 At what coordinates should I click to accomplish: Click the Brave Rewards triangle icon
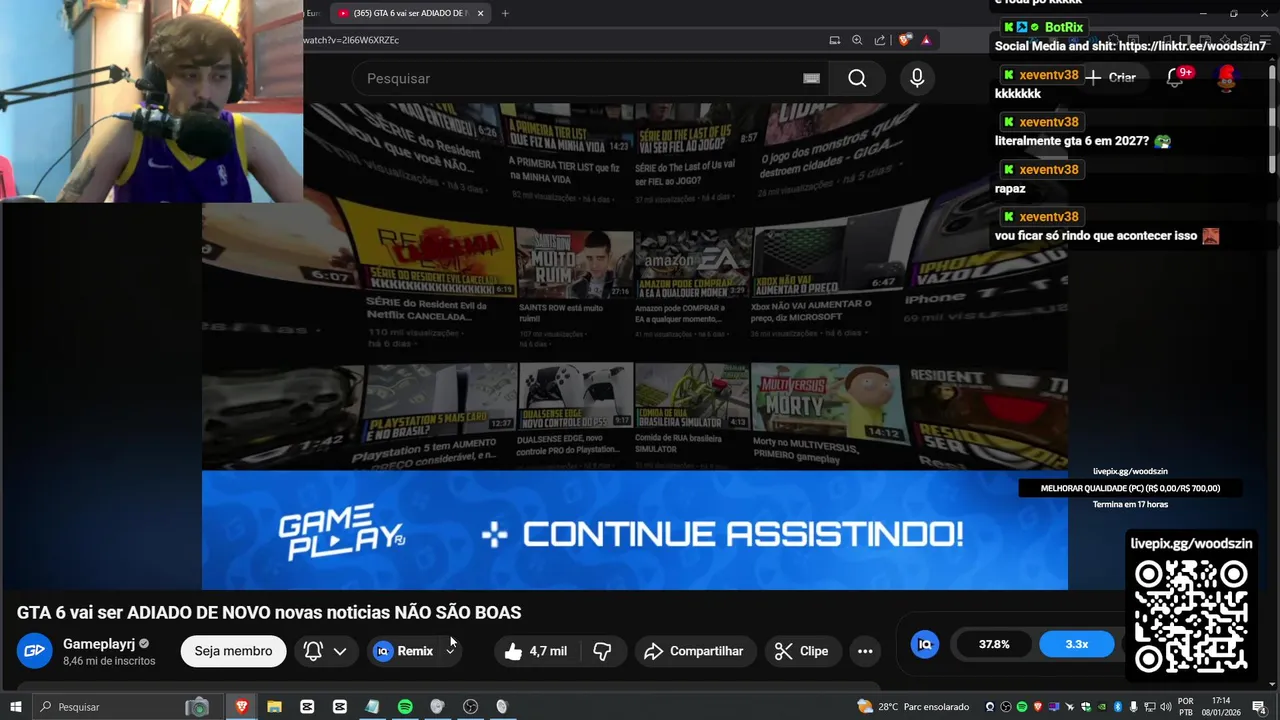926,40
